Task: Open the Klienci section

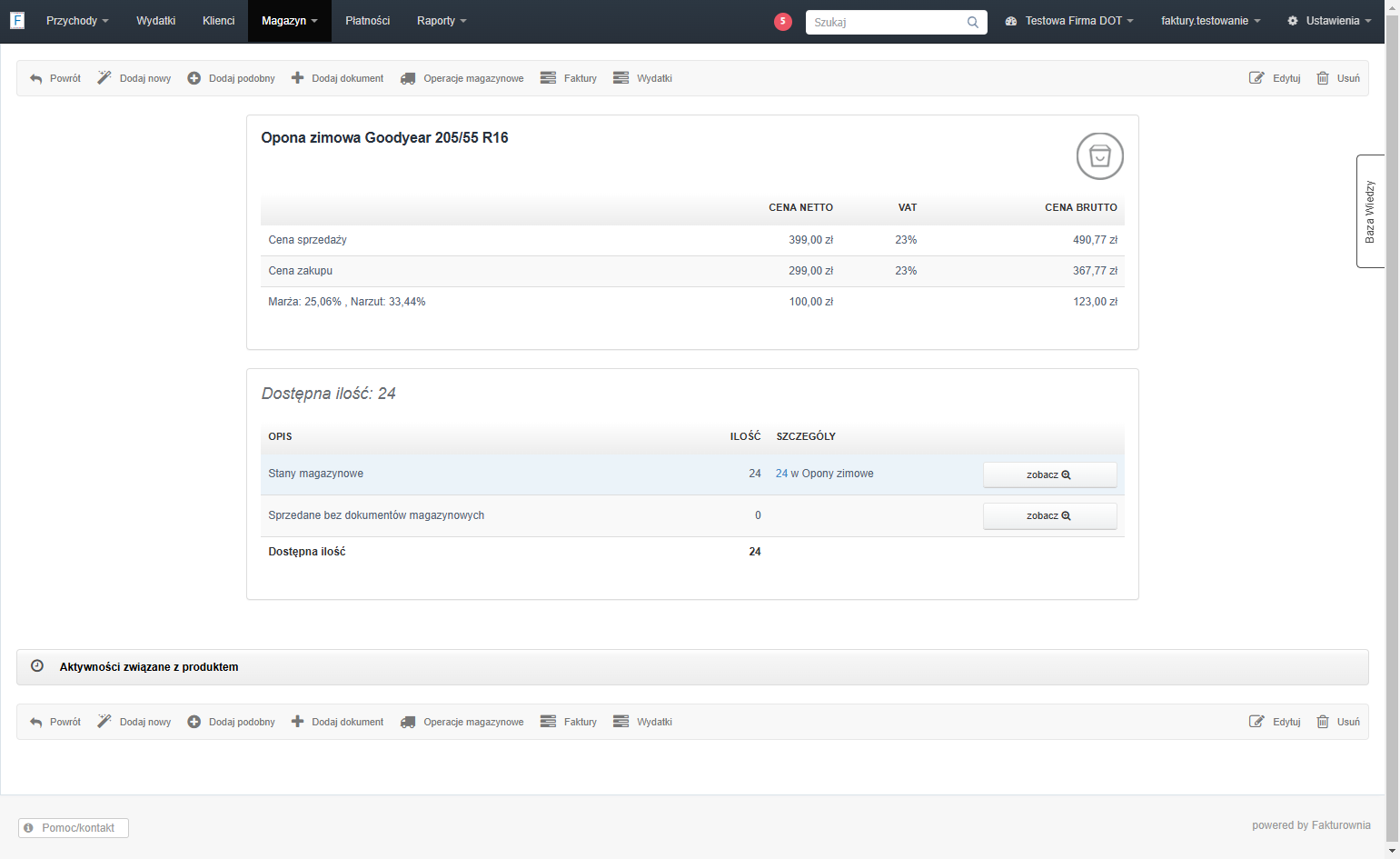Action: tap(219, 21)
